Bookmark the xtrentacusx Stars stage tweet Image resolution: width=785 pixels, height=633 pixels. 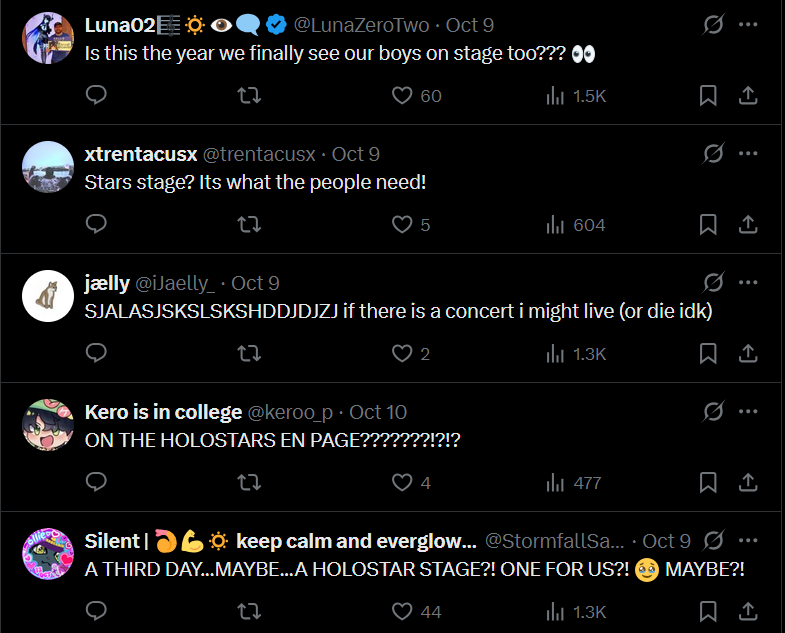[x=707, y=225]
